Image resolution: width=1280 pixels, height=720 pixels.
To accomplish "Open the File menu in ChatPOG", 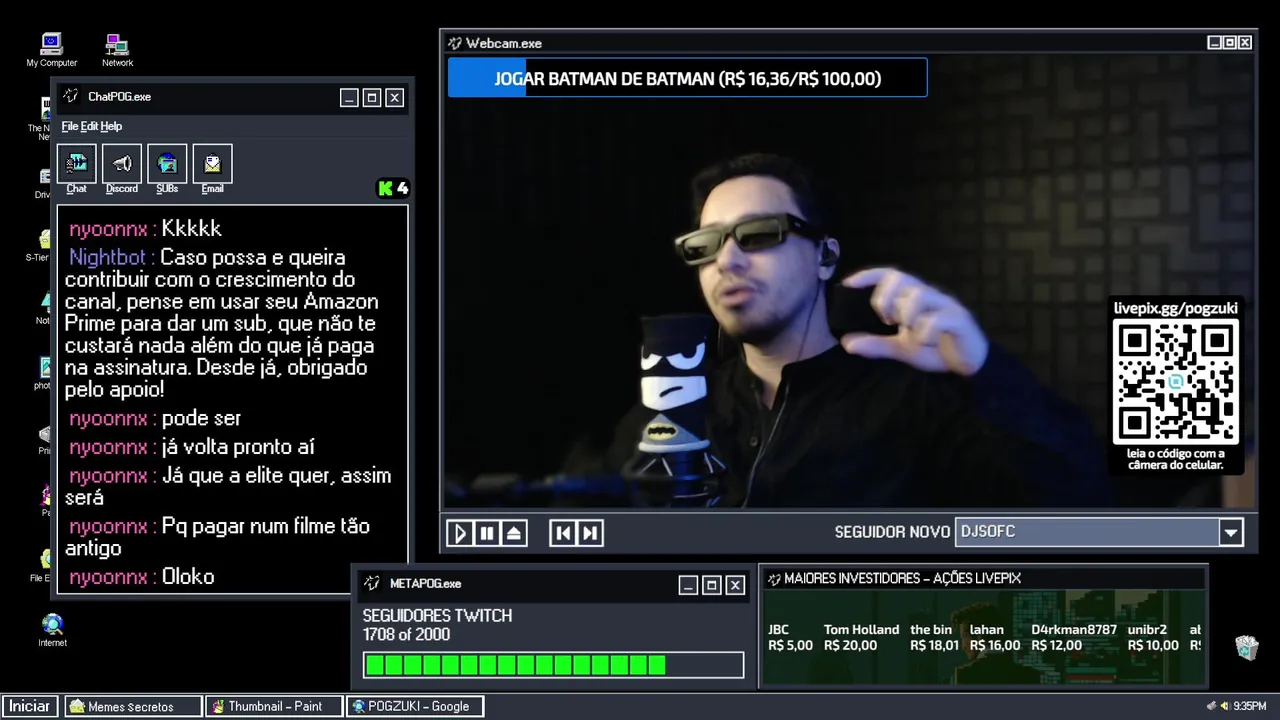I will [70, 126].
